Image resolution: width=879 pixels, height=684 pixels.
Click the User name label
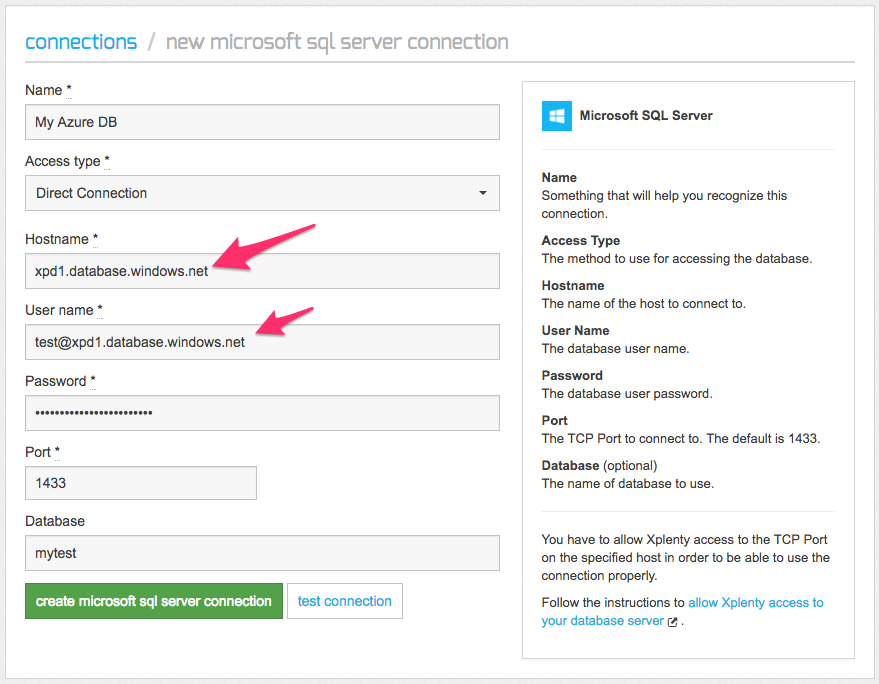(x=59, y=310)
